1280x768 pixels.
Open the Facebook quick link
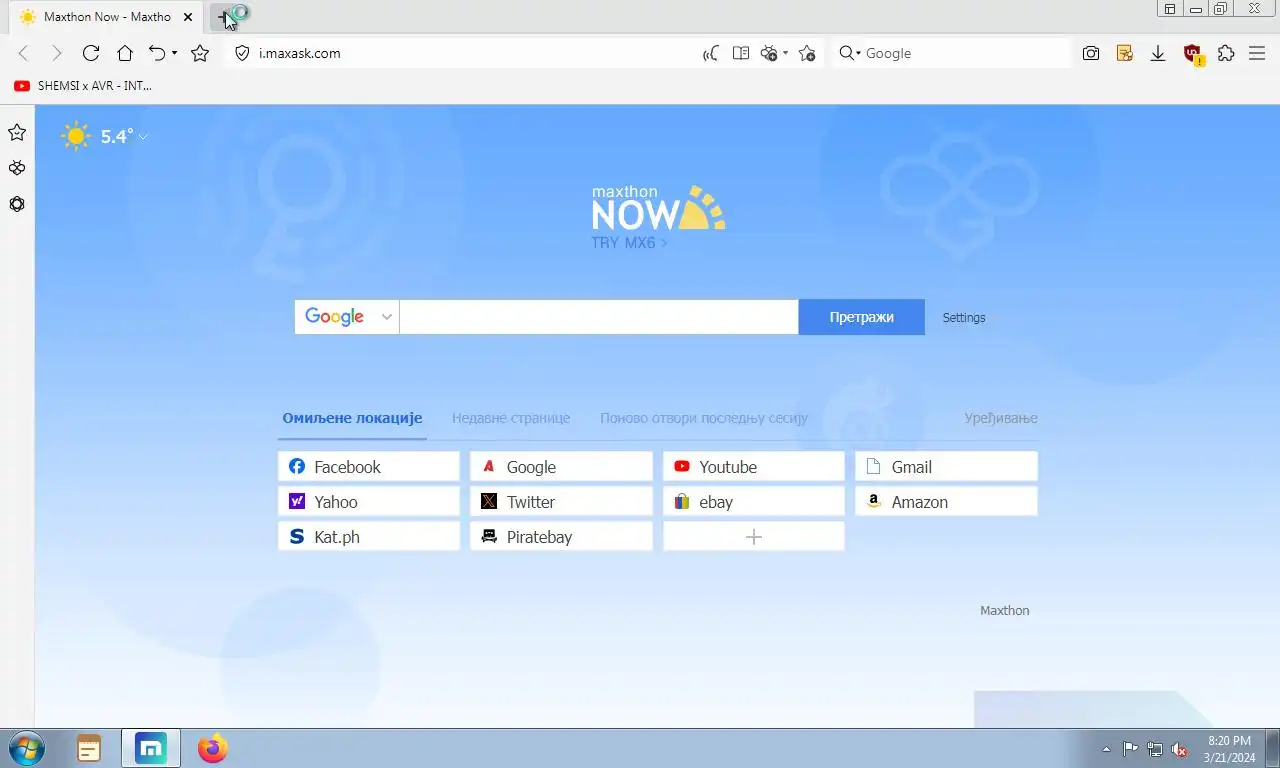(369, 466)
